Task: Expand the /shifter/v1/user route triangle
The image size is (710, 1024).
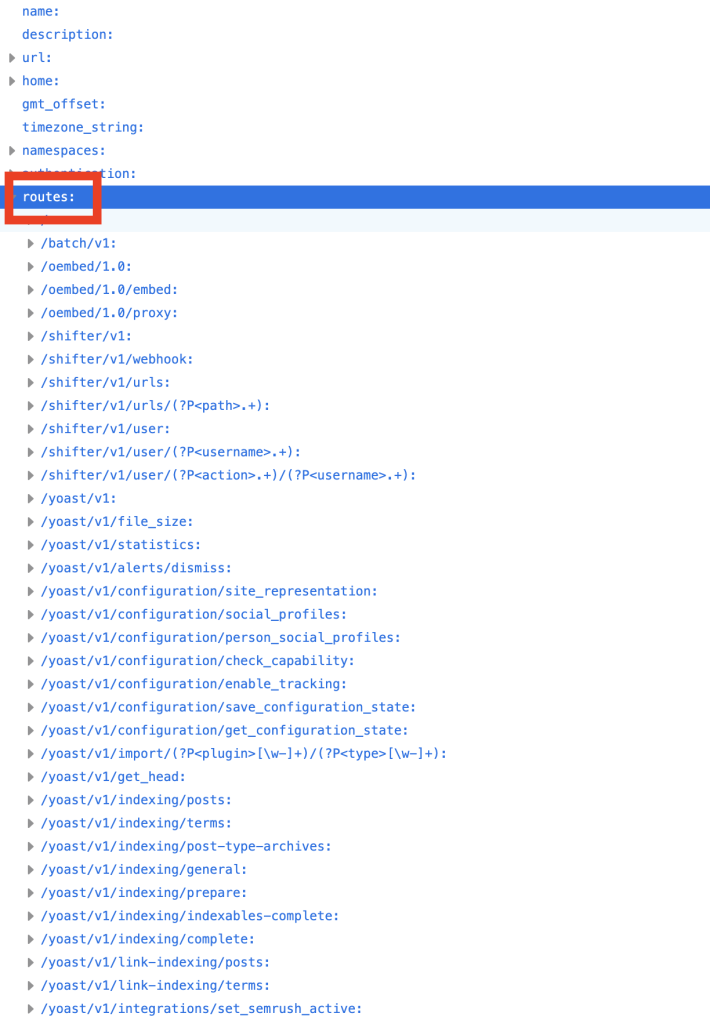Action: (x=31, y=429)
